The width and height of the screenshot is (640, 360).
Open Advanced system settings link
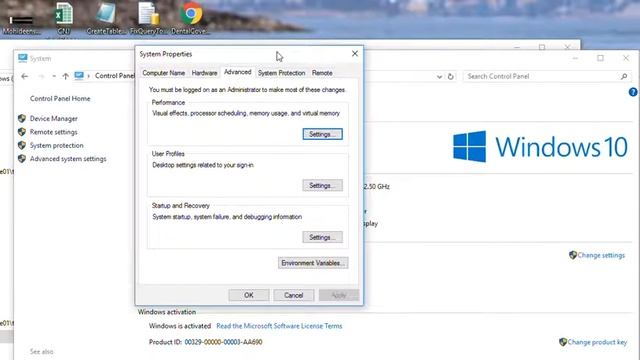coord(68,159)
